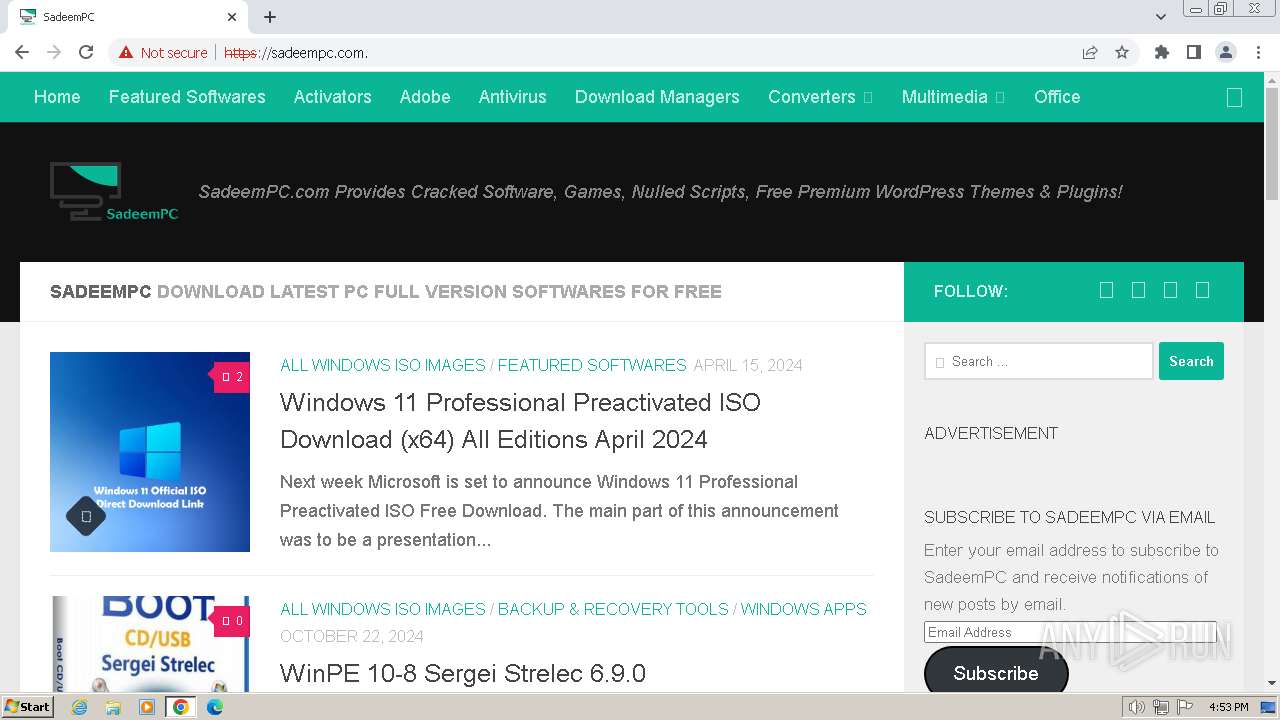1280x720 pixels.
Task: Open Featured Softwares menu item
Action: coord(187,97)
